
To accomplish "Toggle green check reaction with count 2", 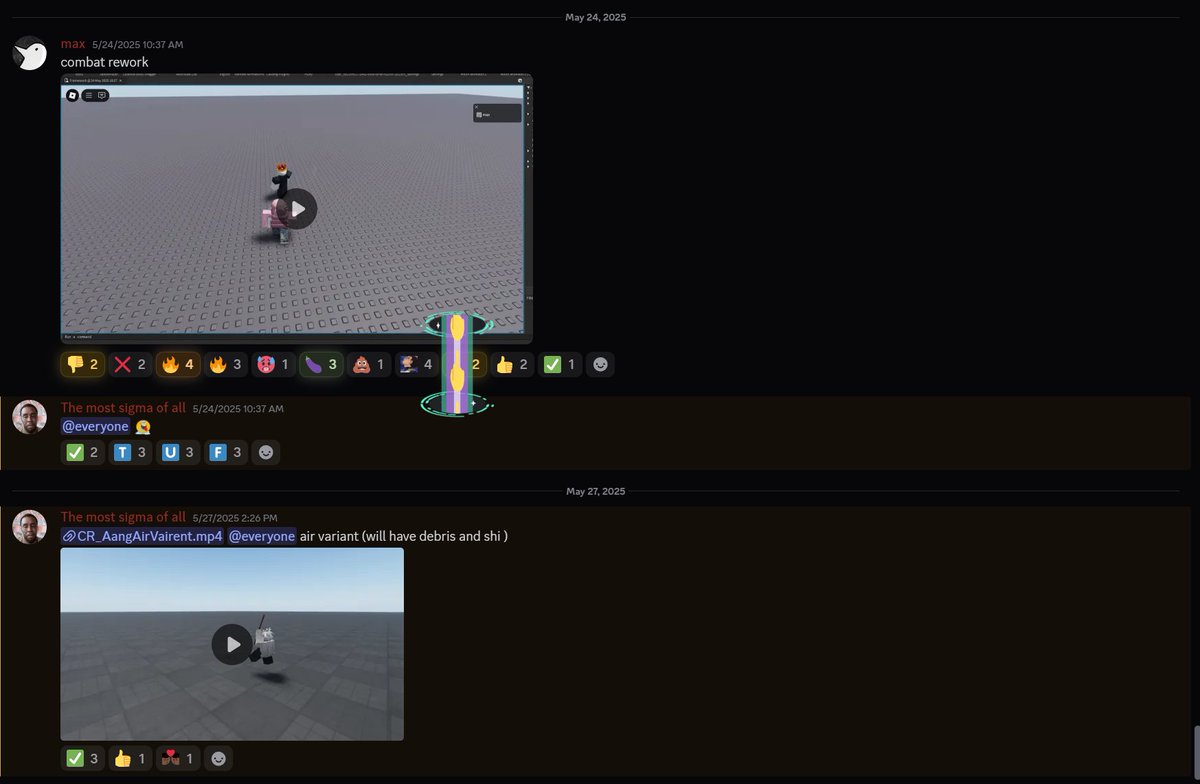I will click(x=82, y=452).
